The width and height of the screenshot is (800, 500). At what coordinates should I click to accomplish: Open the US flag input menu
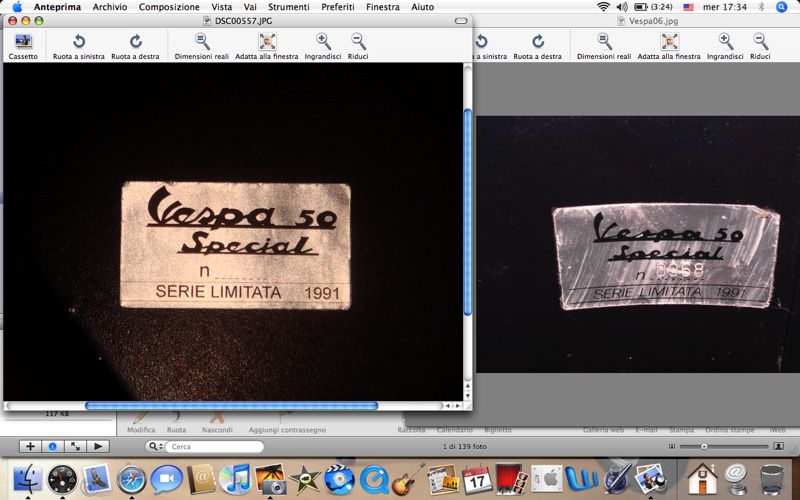(x=688, y=7)
